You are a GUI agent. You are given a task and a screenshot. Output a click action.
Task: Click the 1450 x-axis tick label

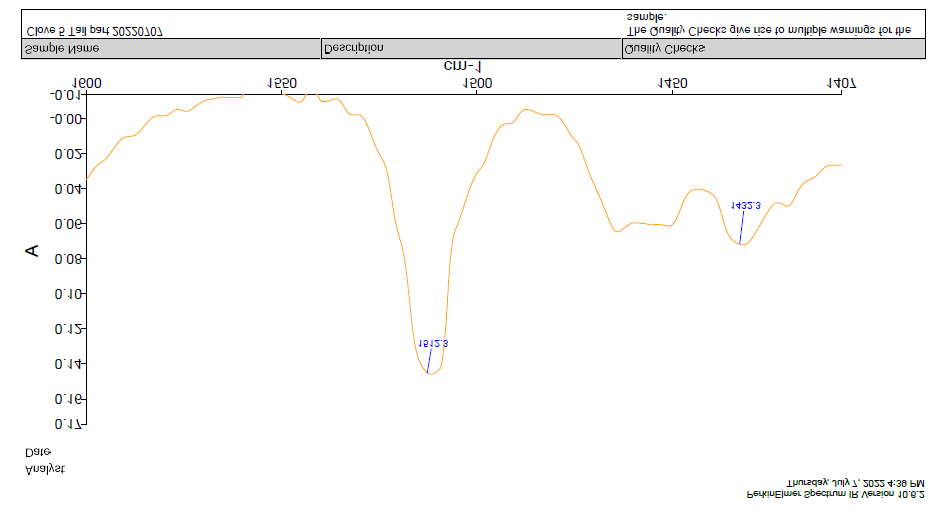(673, 84)
